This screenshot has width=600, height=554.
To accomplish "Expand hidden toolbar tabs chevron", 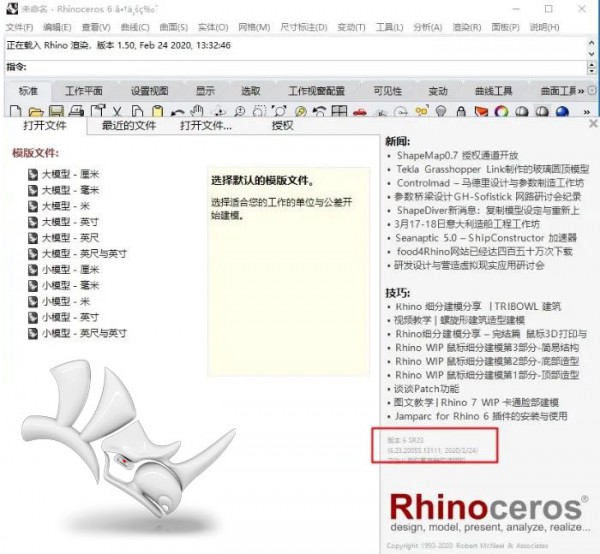I will tap(581, 91).
